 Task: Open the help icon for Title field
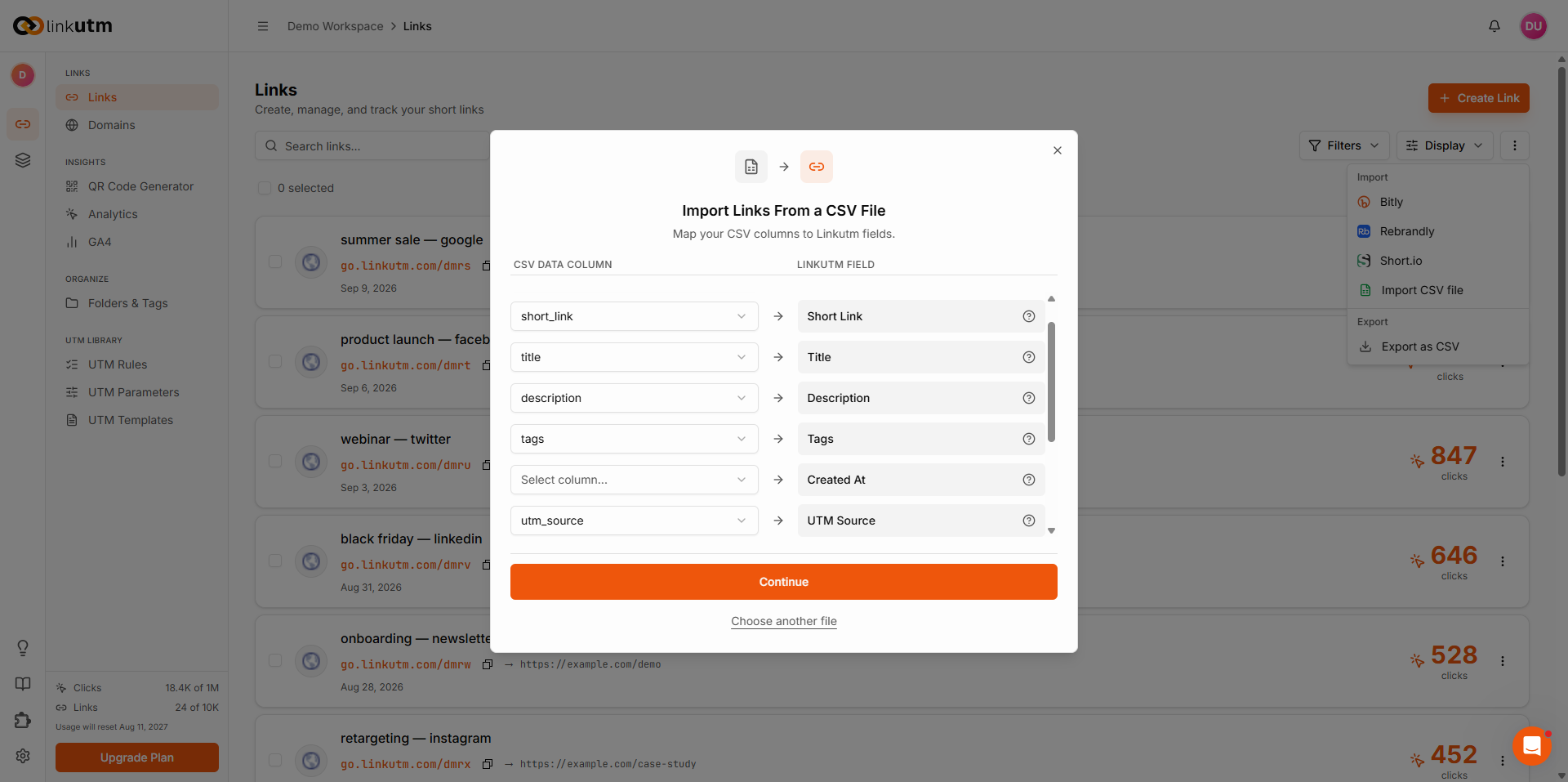pyautogui.click(x=1028, y=357)
